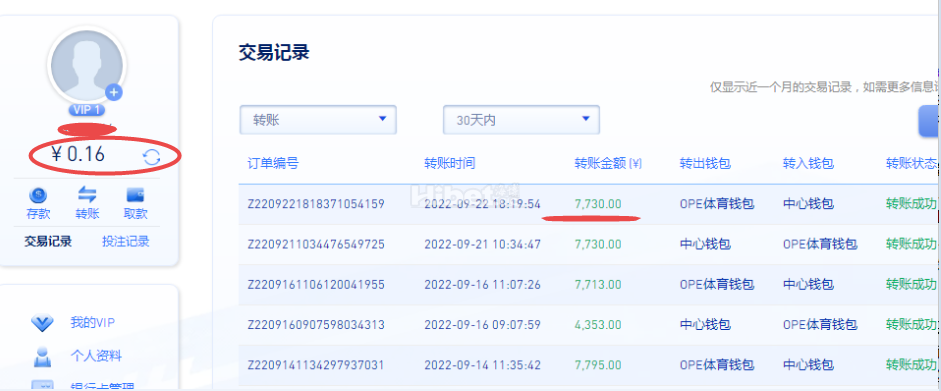
Task: Click the 个人资料 person icon
Action: [42, 356]
